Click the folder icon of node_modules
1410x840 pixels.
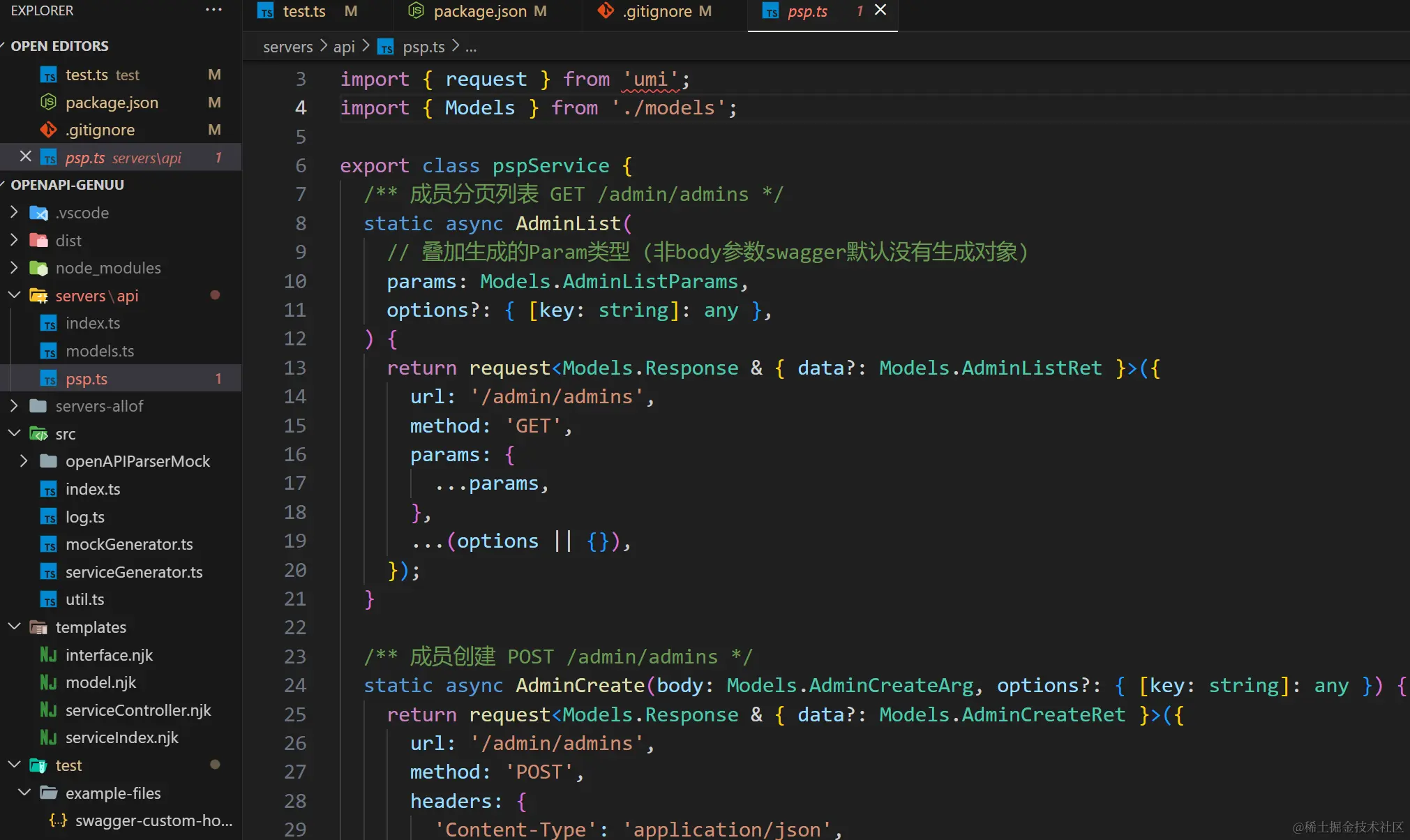click(x=38, y=268)
